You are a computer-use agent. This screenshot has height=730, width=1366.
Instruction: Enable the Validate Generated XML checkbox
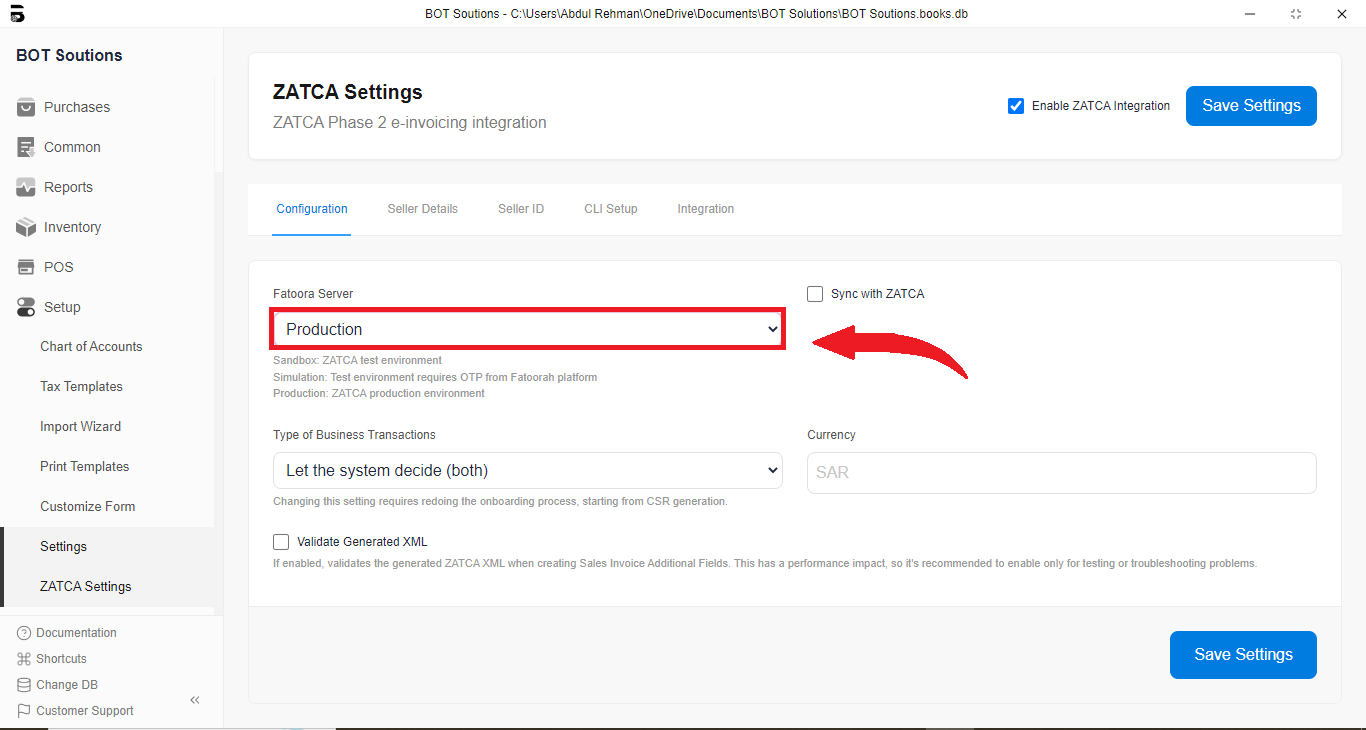[281, 542]
